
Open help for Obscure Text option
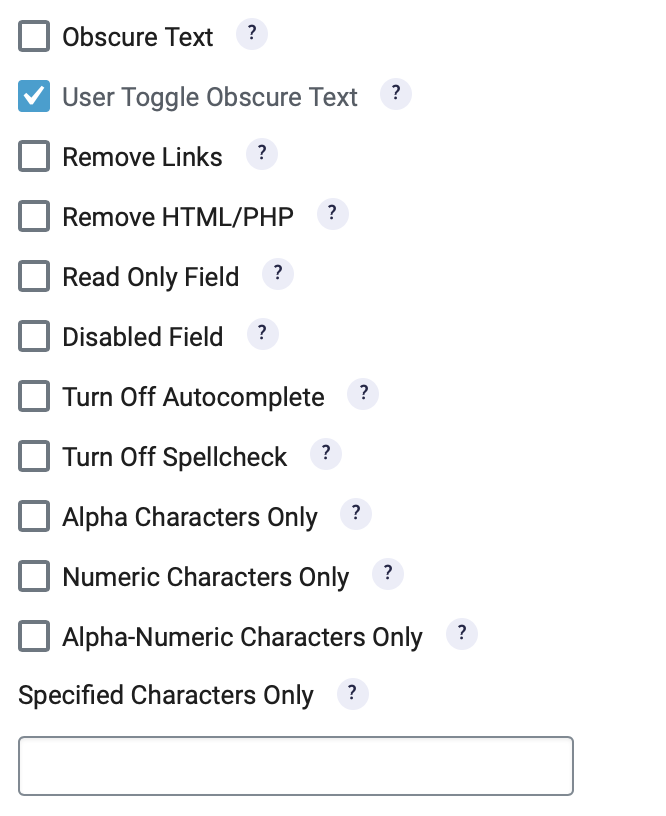tap(252, 33)
